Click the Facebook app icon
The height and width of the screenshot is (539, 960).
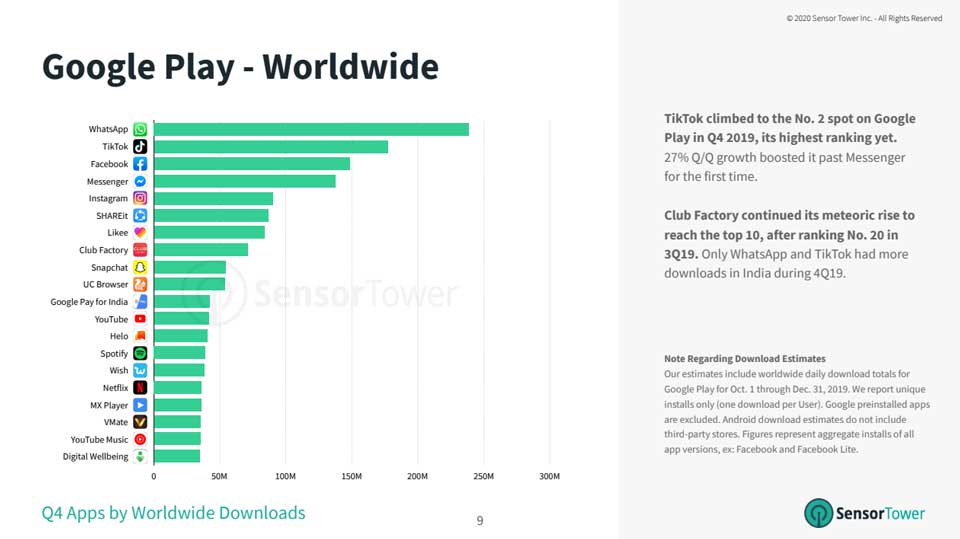(x=140, y=164)
